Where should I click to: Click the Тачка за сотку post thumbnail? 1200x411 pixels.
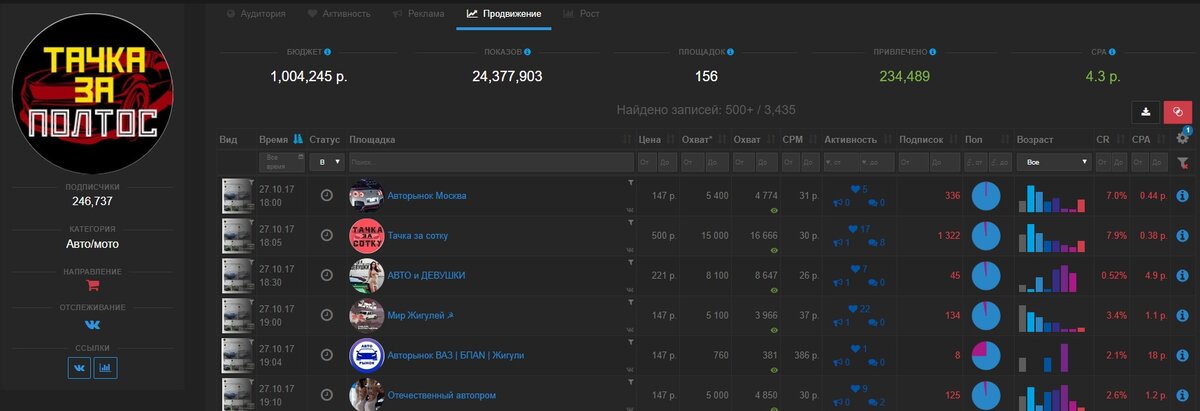click(x=238, y=236)
